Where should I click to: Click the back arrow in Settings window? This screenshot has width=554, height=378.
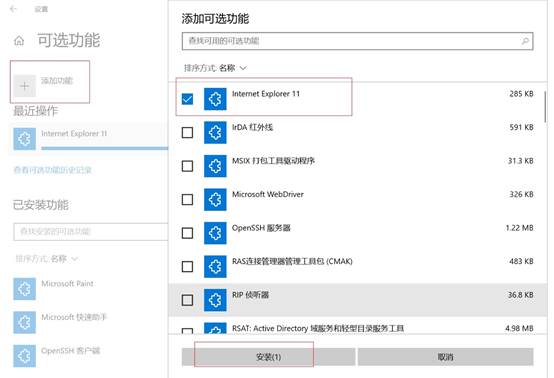pos(13,9)
